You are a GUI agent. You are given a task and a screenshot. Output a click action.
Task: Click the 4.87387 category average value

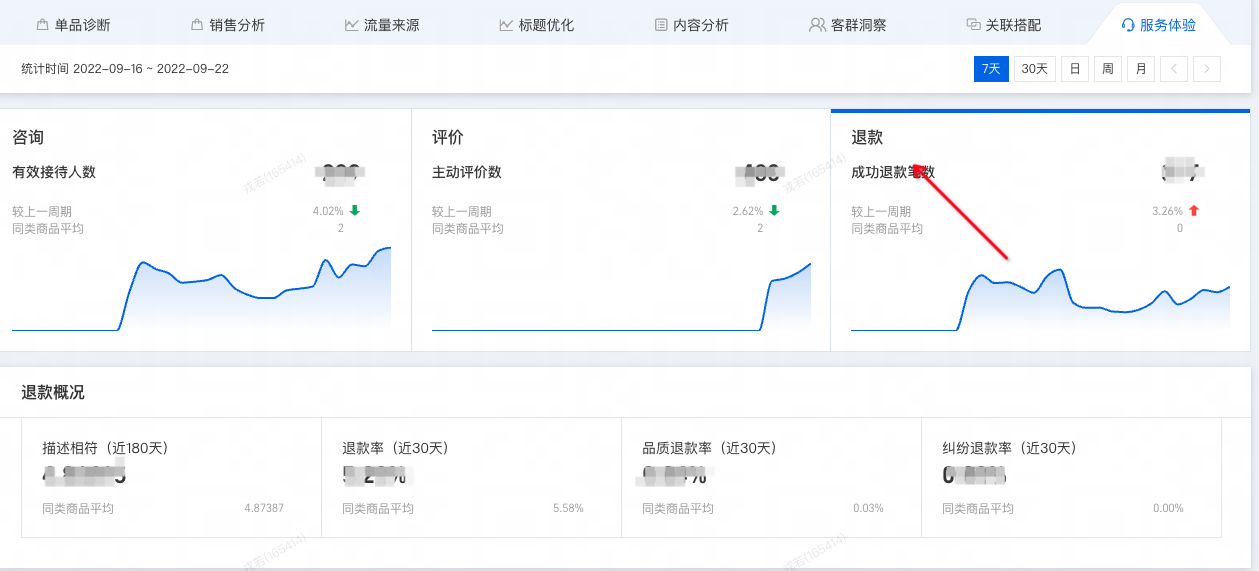264,508
